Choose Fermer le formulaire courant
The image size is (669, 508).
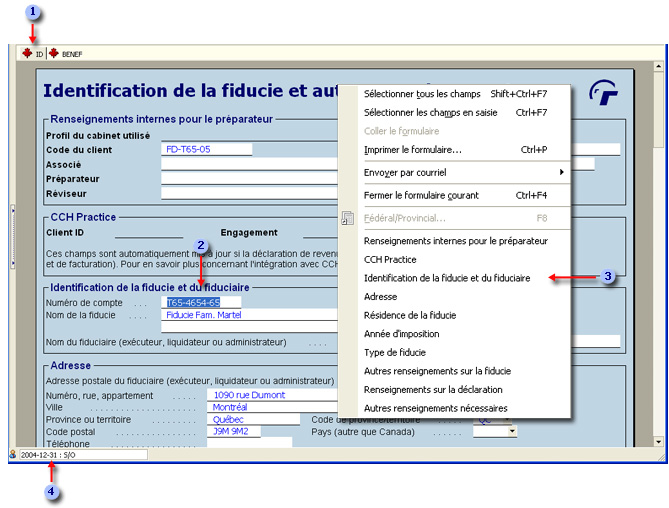point(455,195)
